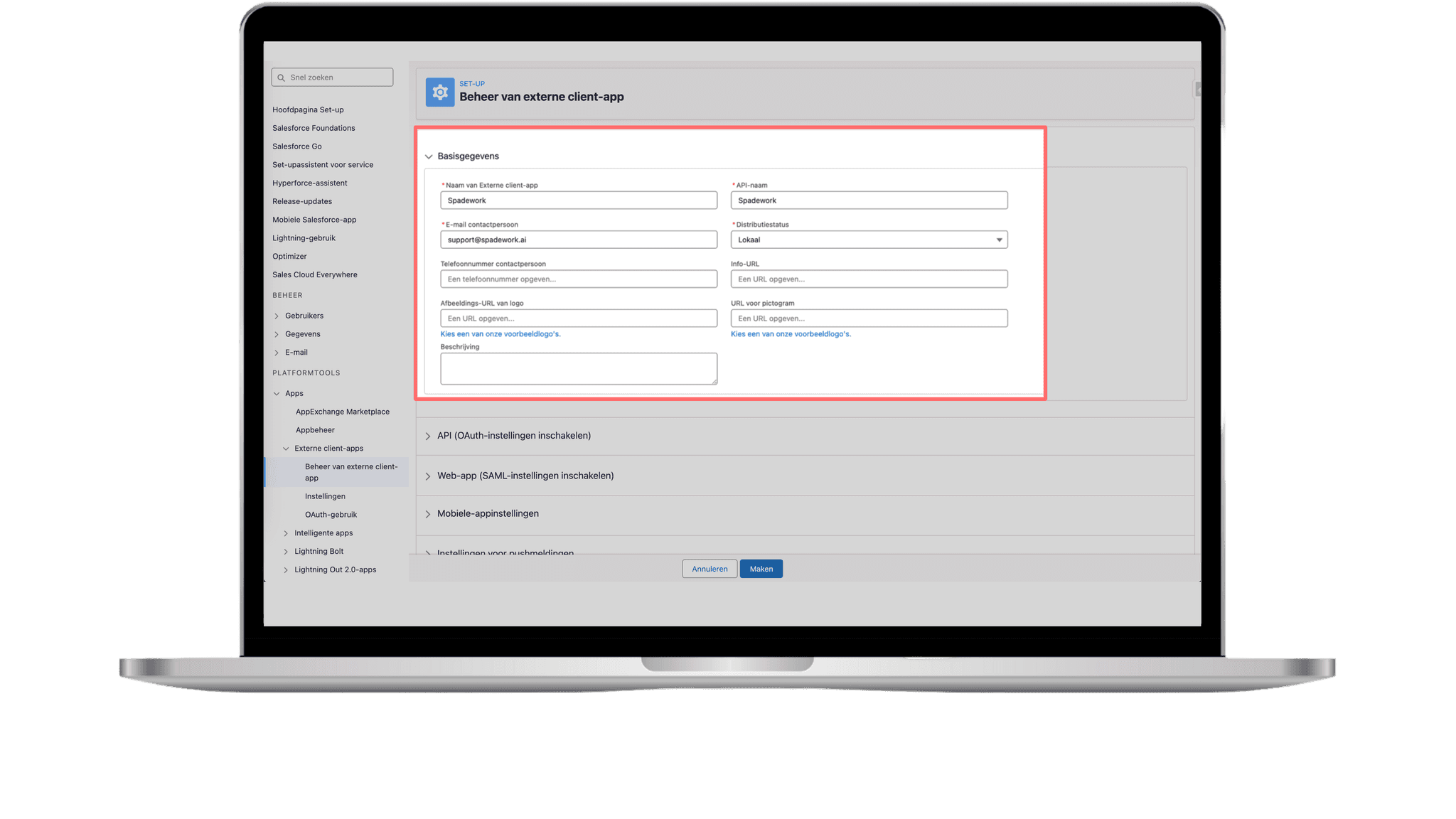
Task: Open OAuth-gebruik in sidebar
Action: pos(331,515)
